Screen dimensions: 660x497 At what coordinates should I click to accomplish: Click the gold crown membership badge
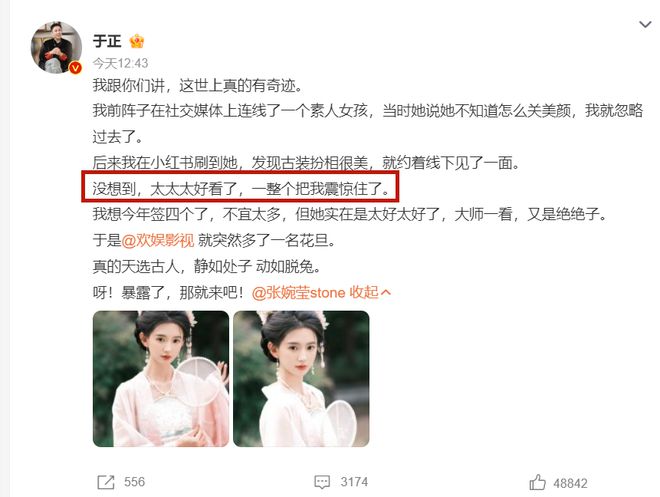point(137,41)
